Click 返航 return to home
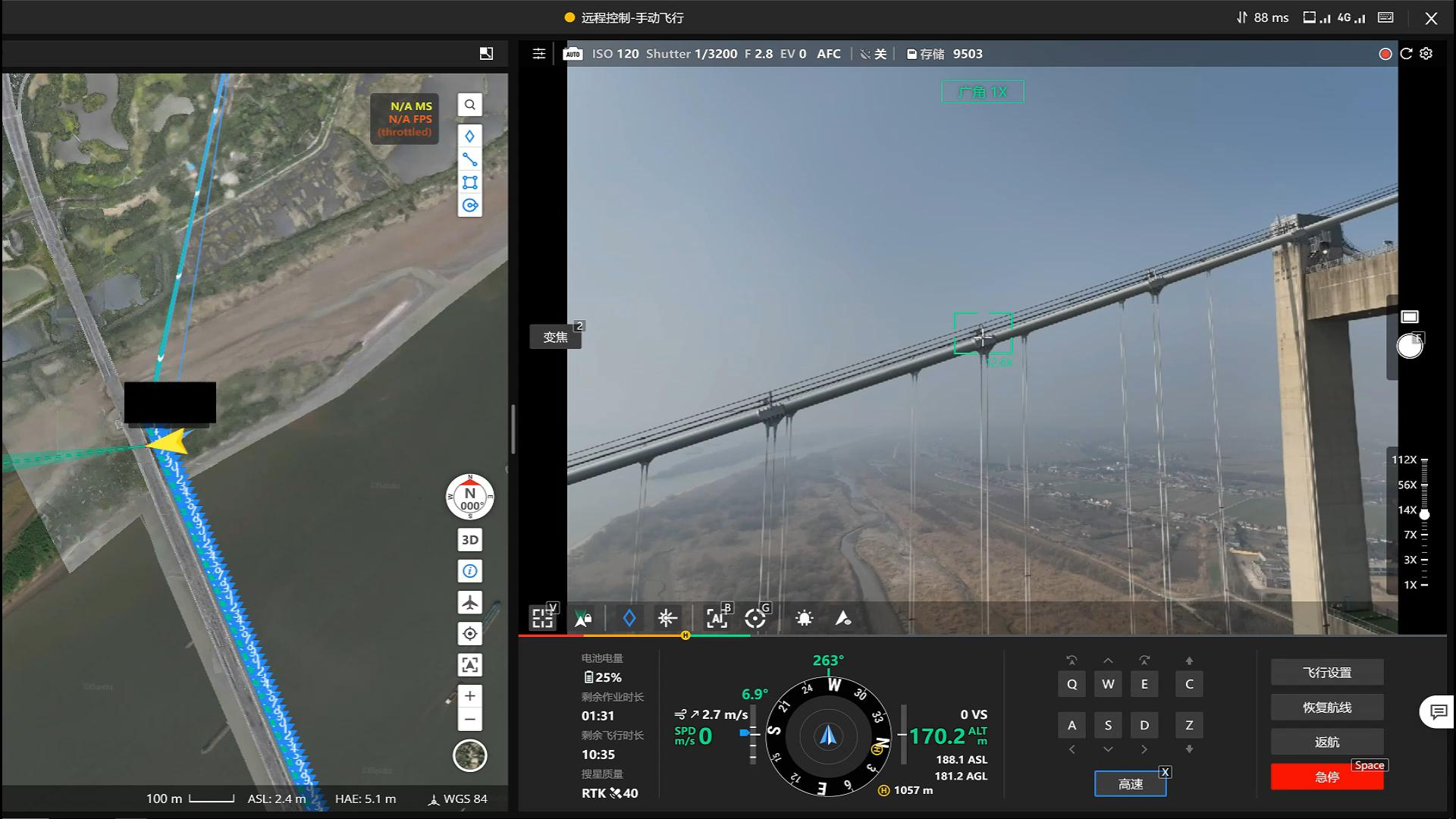 pos(1327,742)
